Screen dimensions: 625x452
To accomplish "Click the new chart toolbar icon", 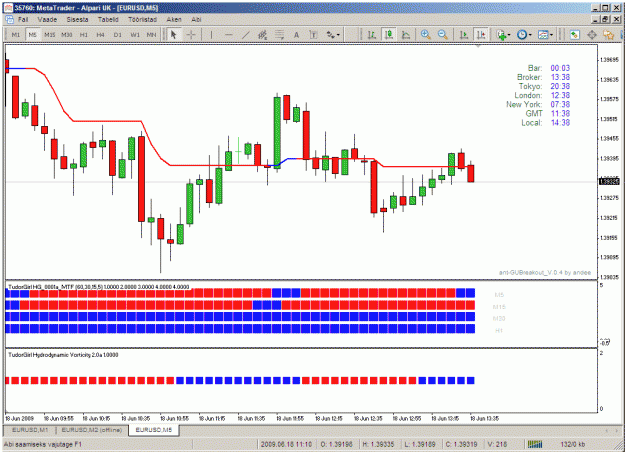I will (x=574, y=35).
